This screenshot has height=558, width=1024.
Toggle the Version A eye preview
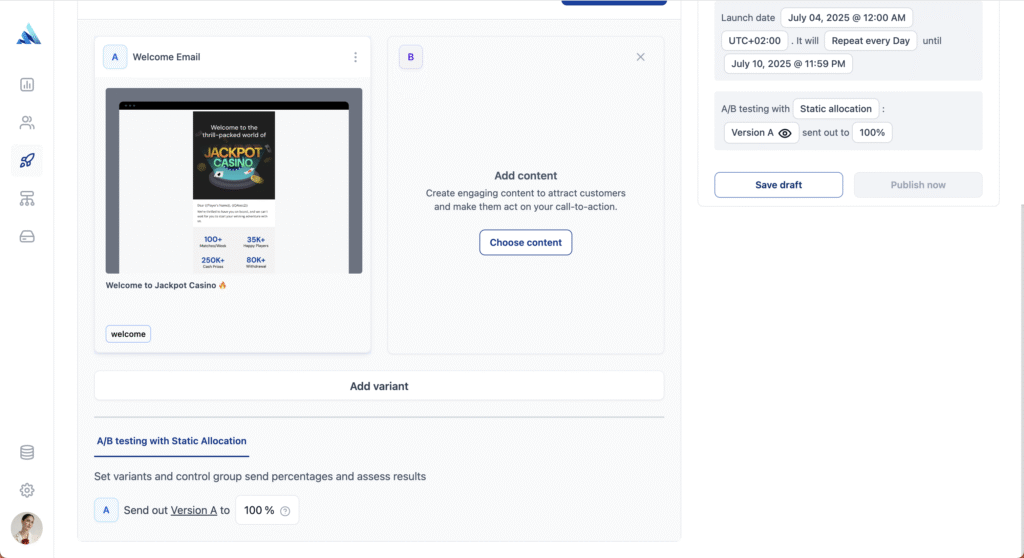click(x=785, y=133)
